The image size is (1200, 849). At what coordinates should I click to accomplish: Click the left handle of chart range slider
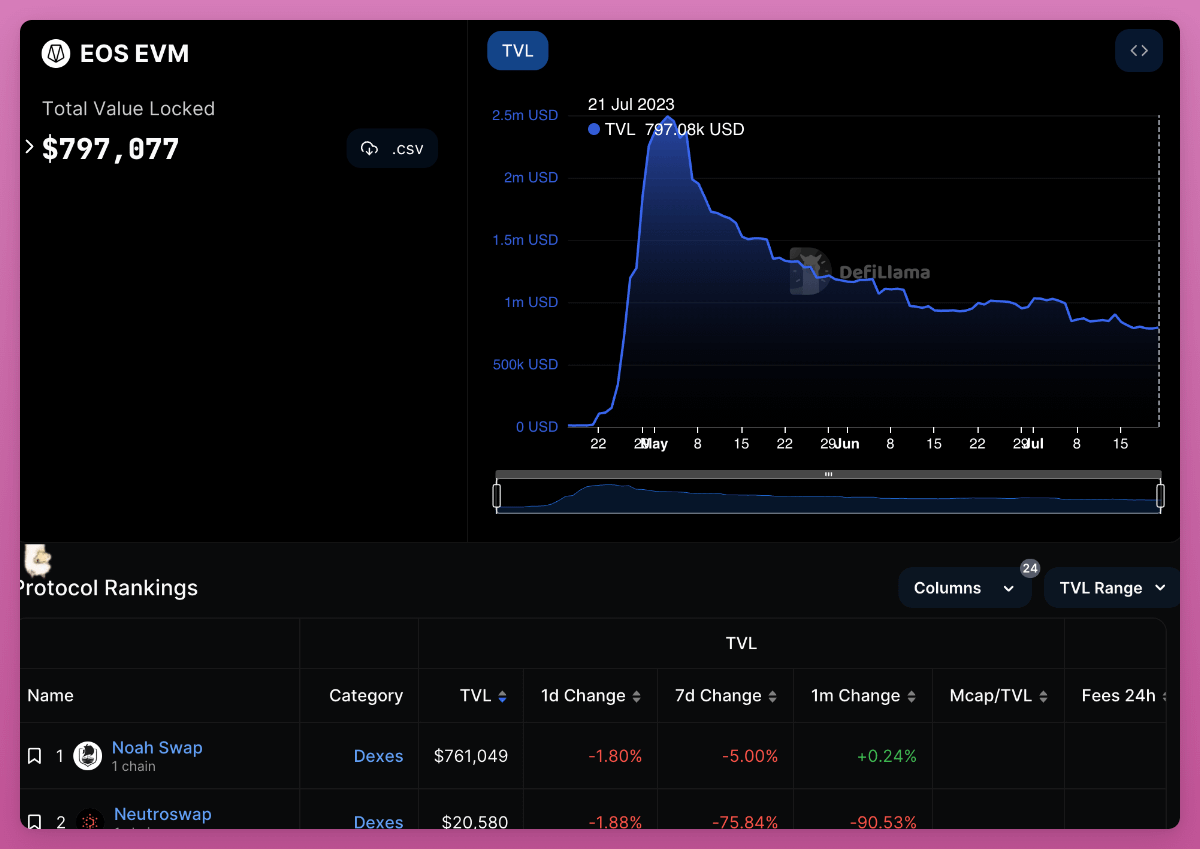point(497,495)
